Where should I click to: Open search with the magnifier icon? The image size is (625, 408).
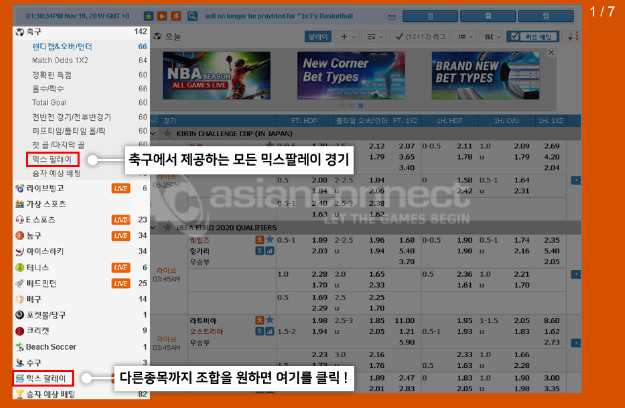click(193, 16)
